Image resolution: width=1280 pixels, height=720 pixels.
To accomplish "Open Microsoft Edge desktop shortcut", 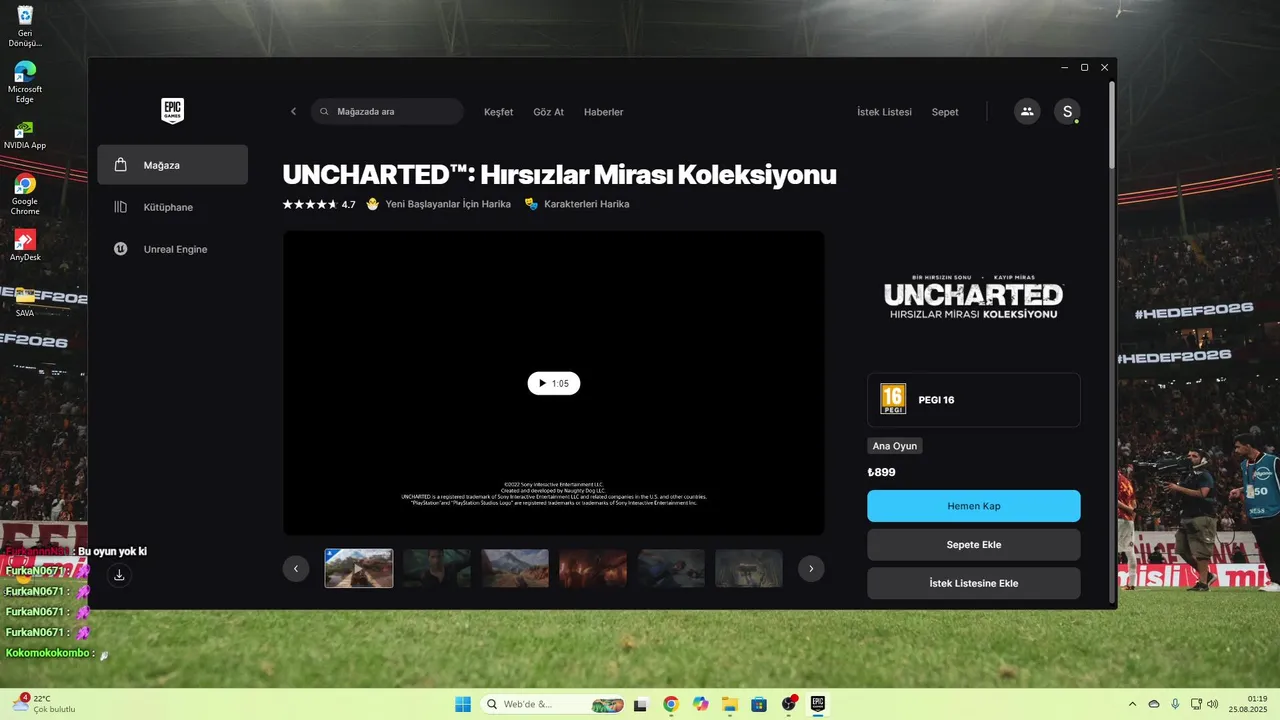I will [x=25, y=82].
